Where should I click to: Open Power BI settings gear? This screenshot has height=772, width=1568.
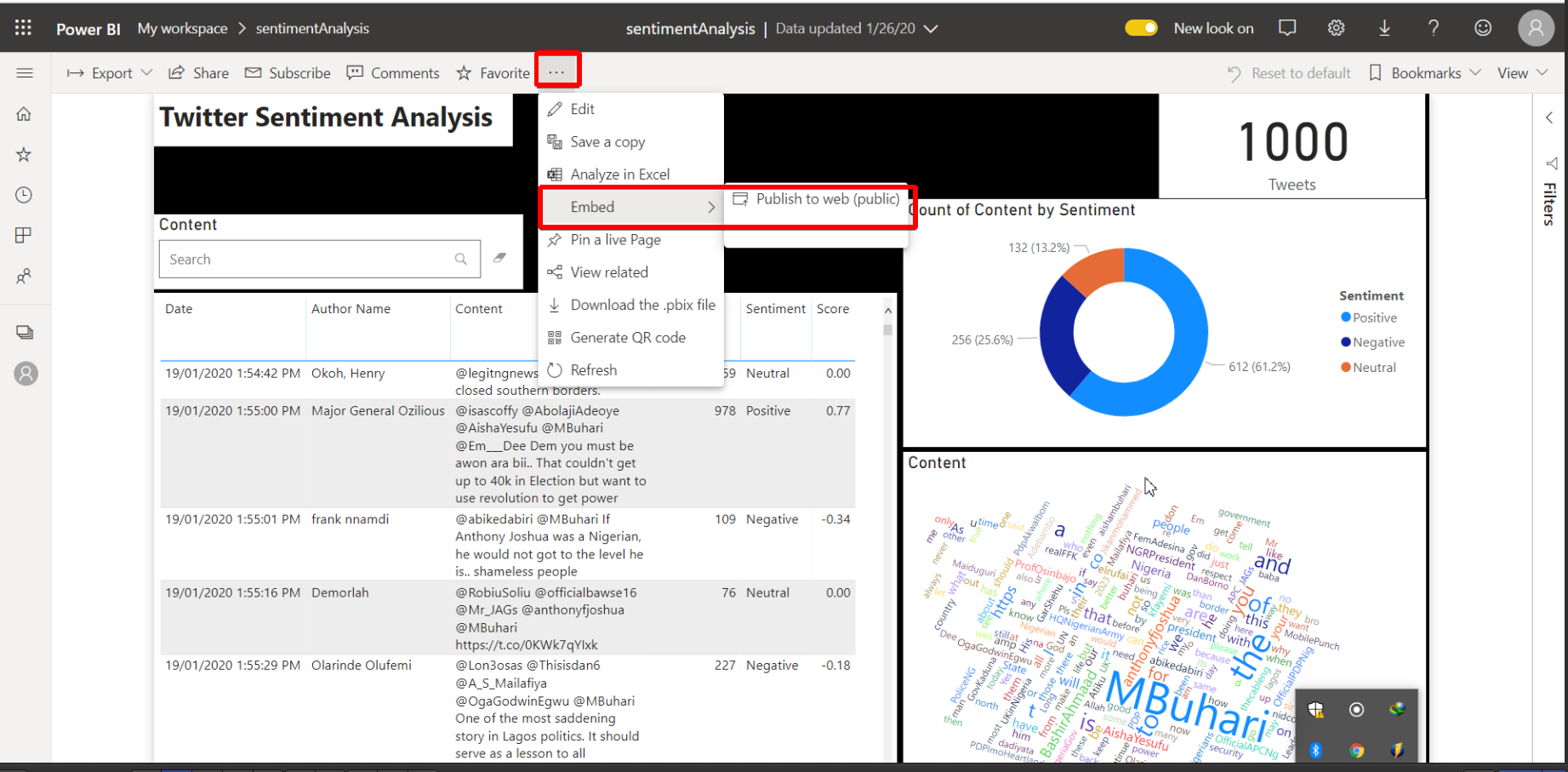1335,27
